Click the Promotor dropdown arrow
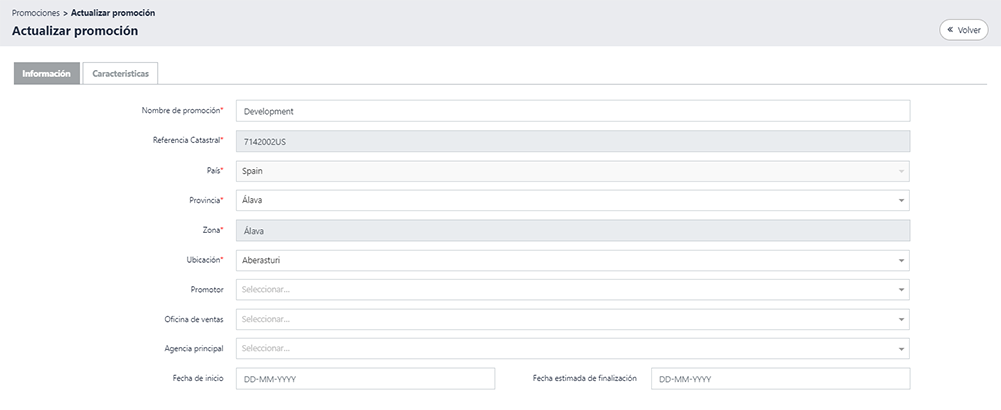Image resolution: width=1001 pixels, height=410 pixels. pos(901,290)
